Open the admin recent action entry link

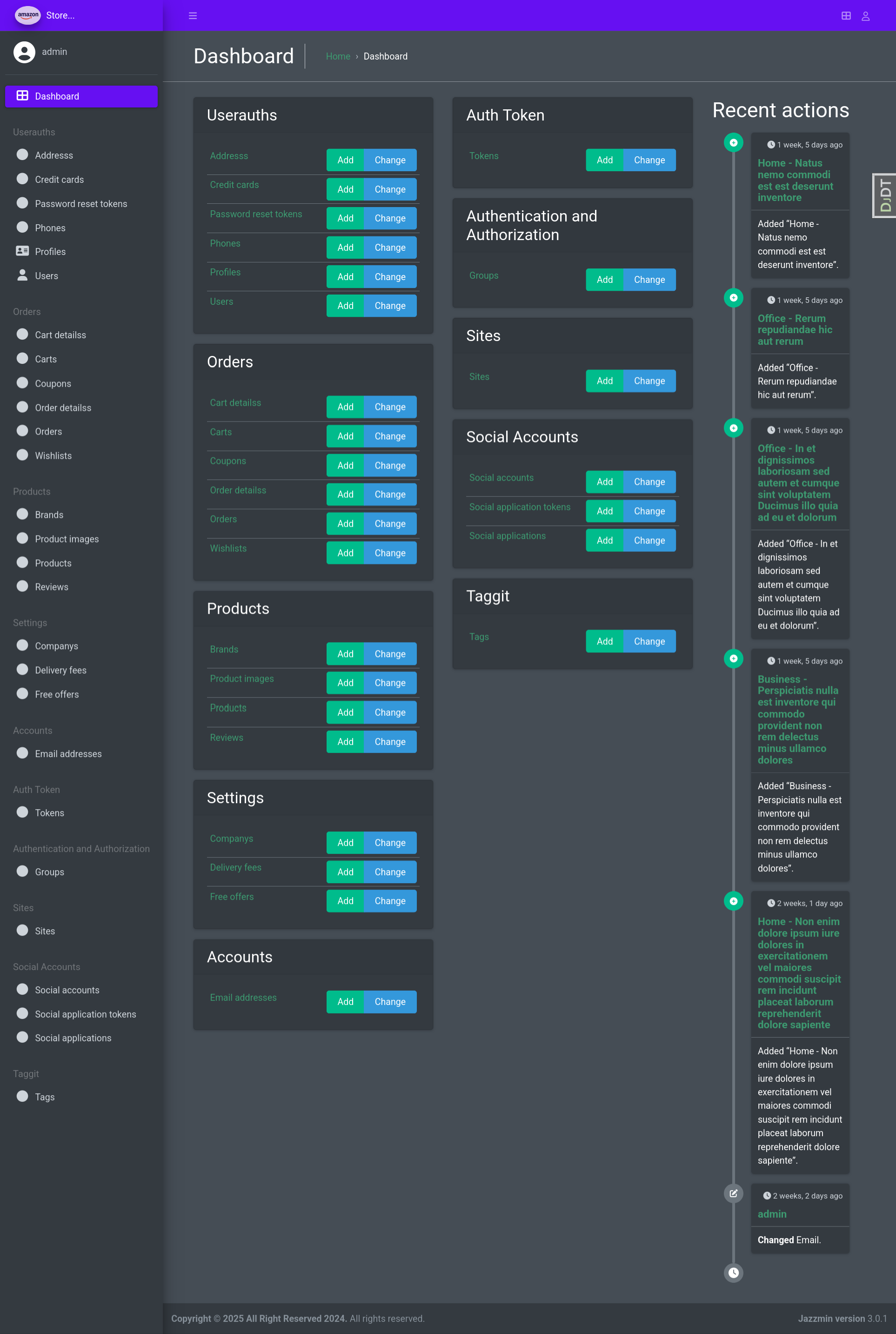(771, 1214)
